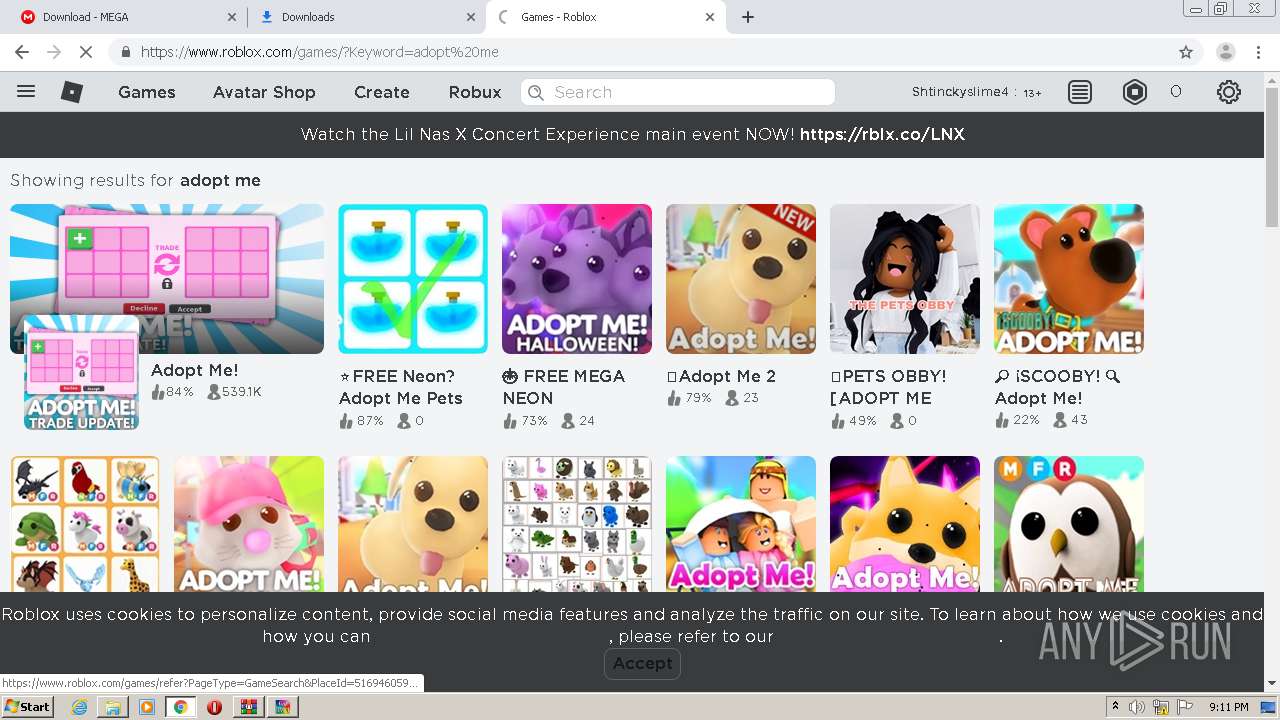
Task: Go back in Chrome browser
Action: click(22, 52)
